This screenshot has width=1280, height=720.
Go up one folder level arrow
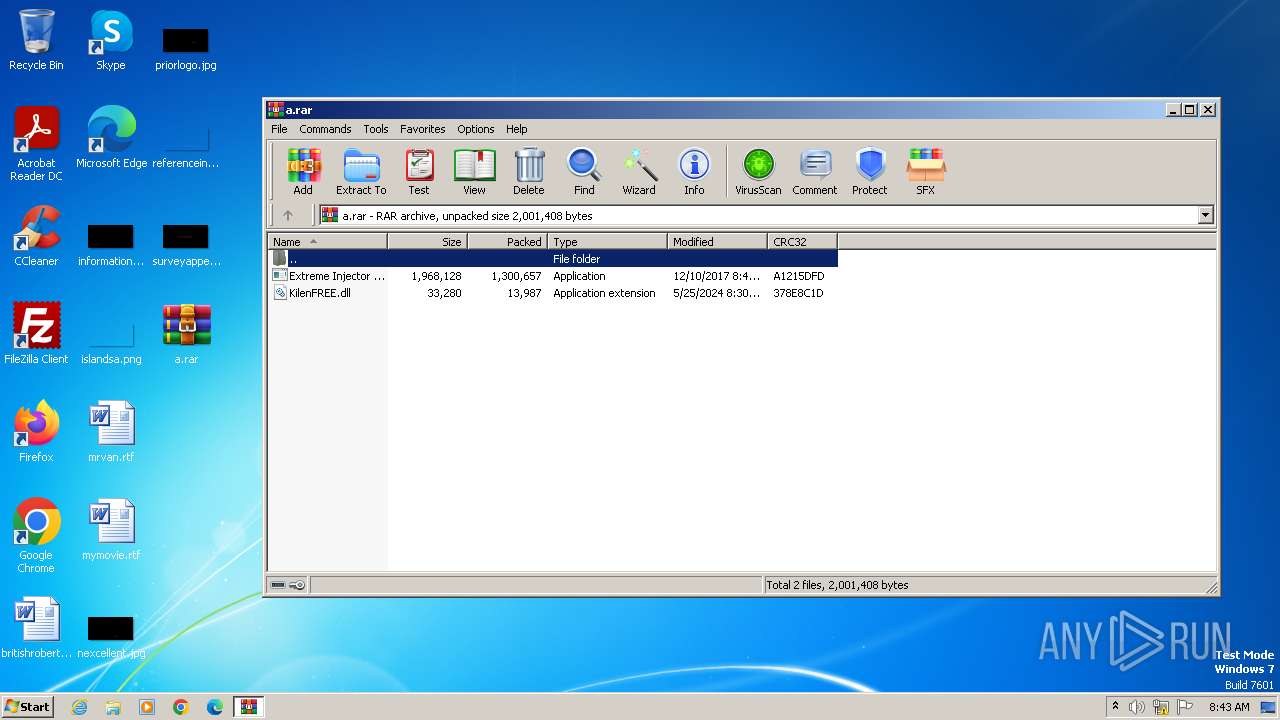point(288,215)
